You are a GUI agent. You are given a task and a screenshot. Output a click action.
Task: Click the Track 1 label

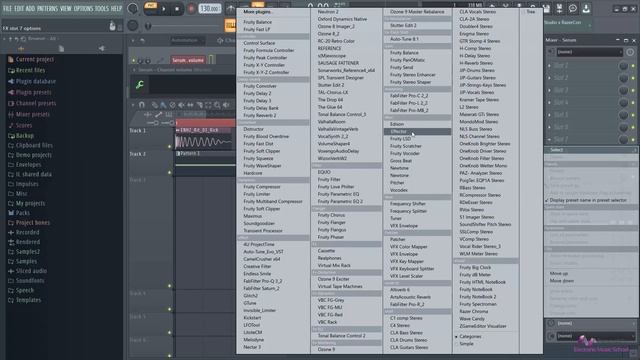(138, 131)
